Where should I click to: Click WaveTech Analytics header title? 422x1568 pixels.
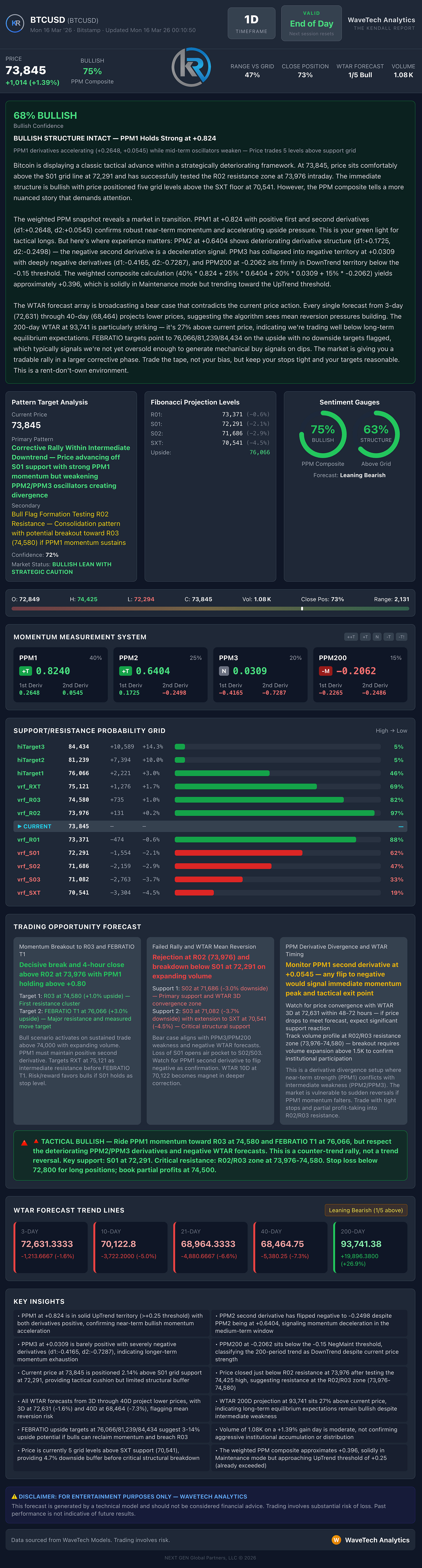pos(381,20)
